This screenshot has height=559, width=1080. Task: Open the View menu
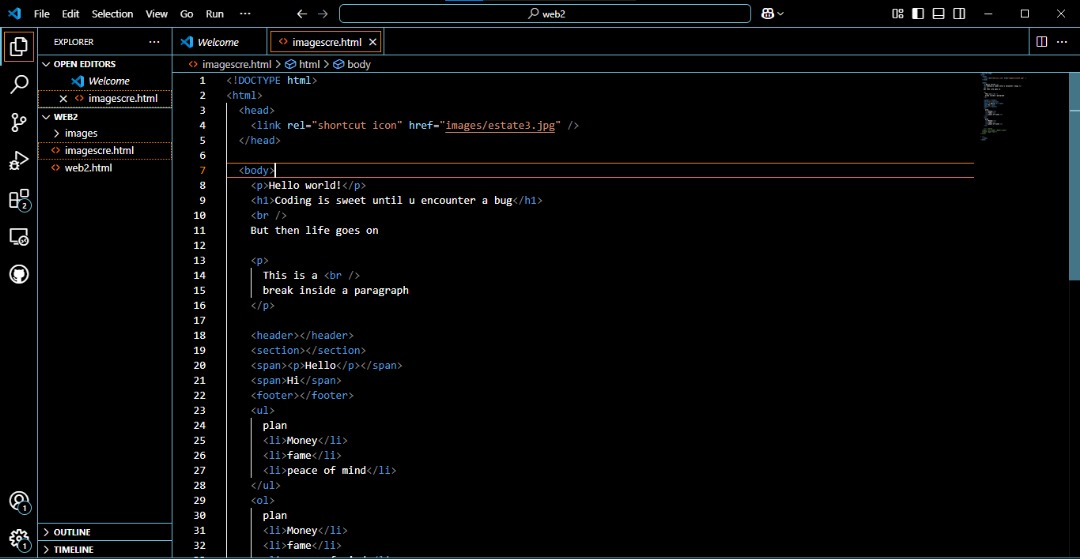pos(156,14)
